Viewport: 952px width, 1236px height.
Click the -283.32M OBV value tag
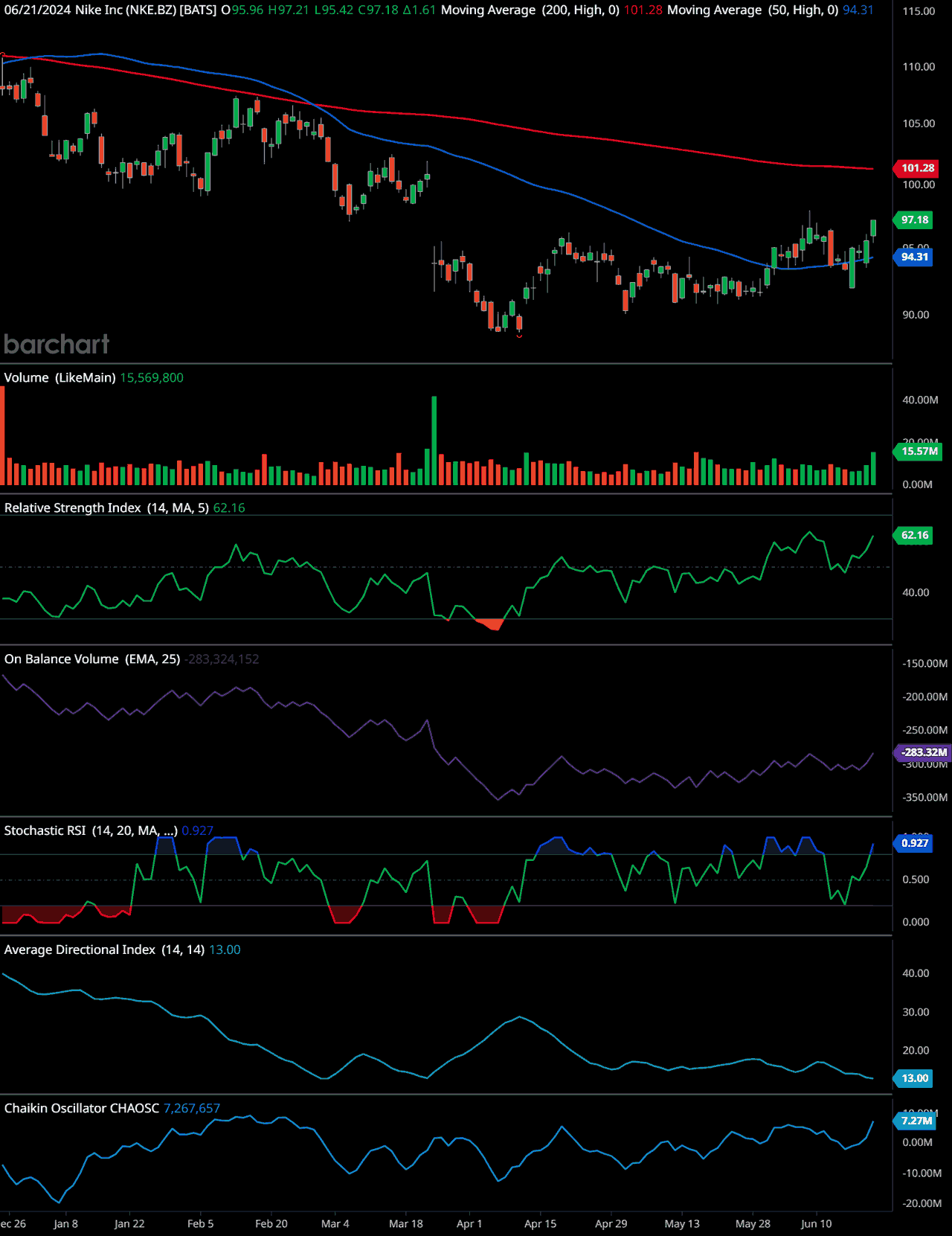[x=922, y=752]
